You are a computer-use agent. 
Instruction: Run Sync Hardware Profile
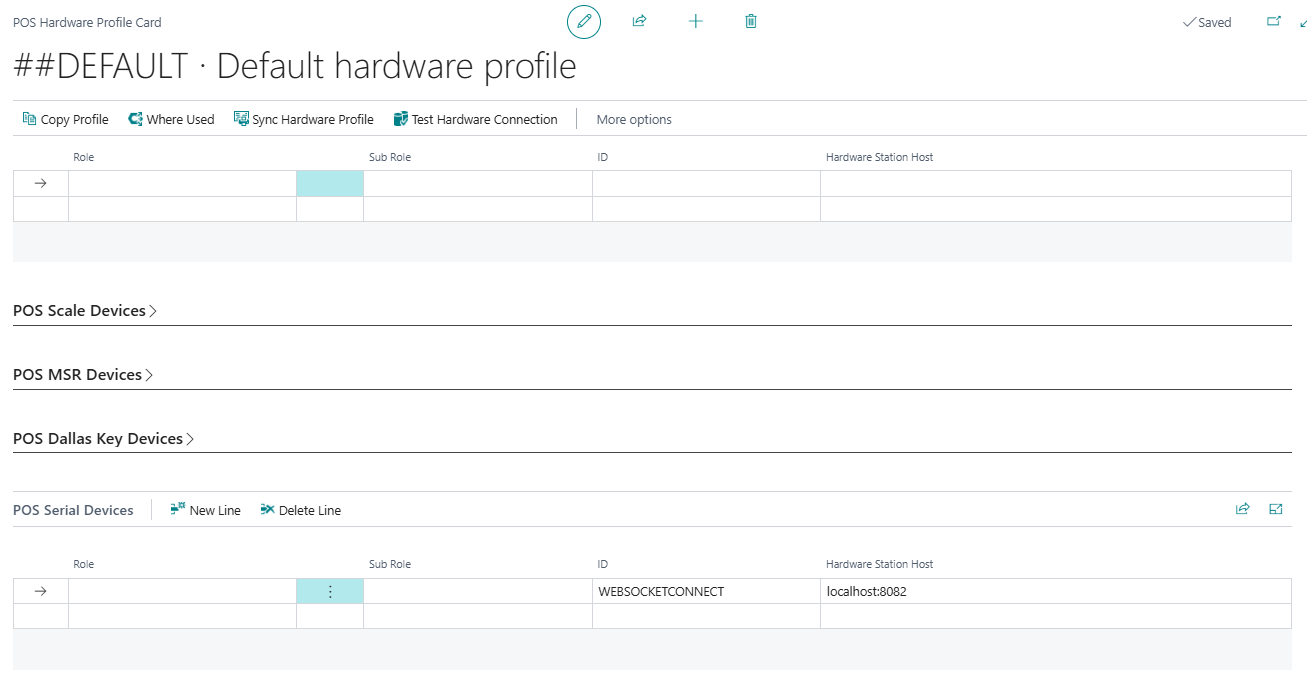303,119
